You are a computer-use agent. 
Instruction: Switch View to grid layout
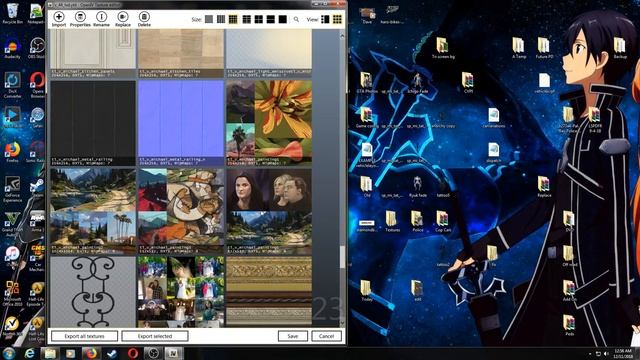pyautogui.click(x=337, y=19)
